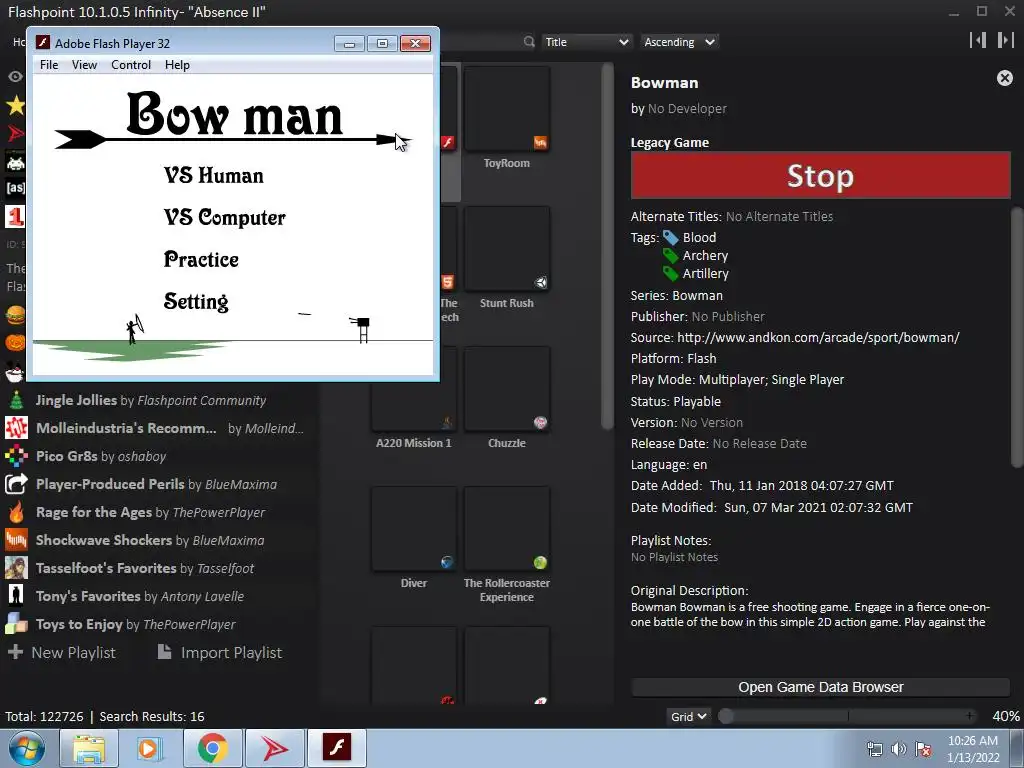
Task: Click the Shockwave Shockers orange icon
Action: coord(16,540)
